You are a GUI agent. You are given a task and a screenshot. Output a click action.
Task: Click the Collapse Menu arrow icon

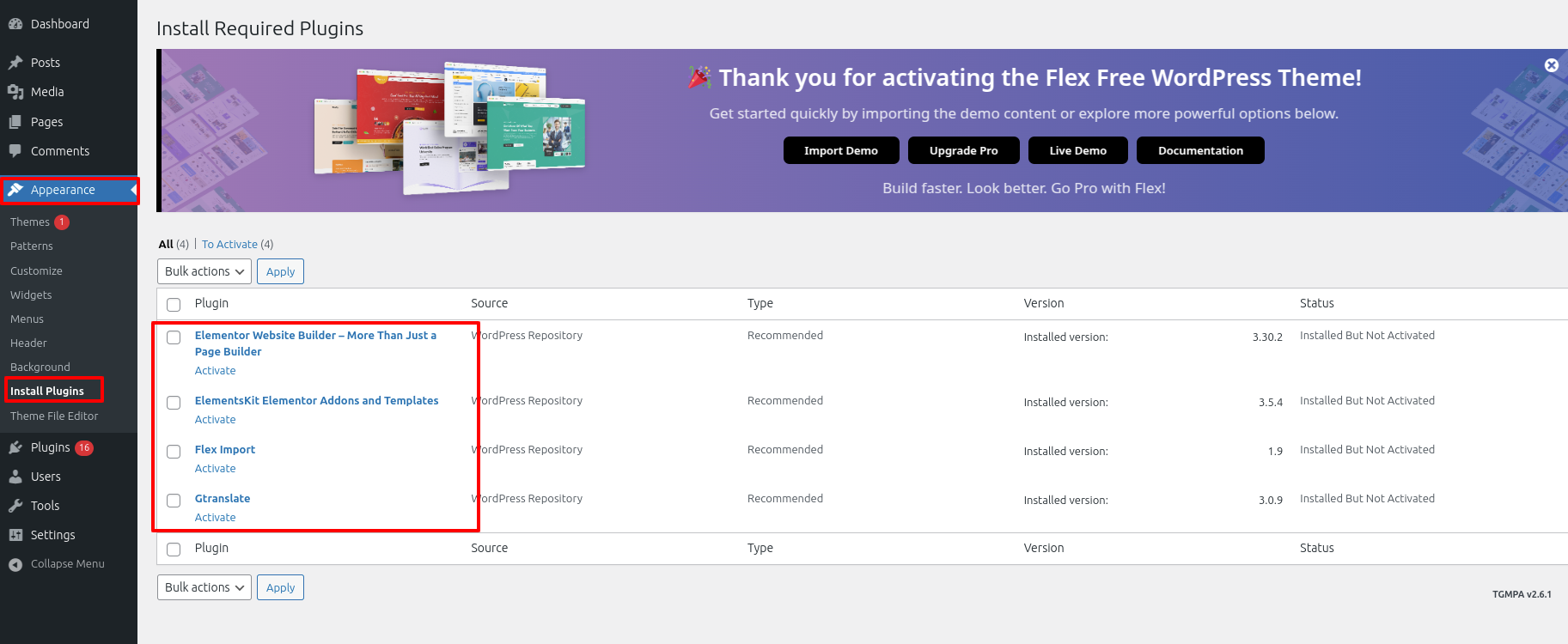(x=15, y=564)
